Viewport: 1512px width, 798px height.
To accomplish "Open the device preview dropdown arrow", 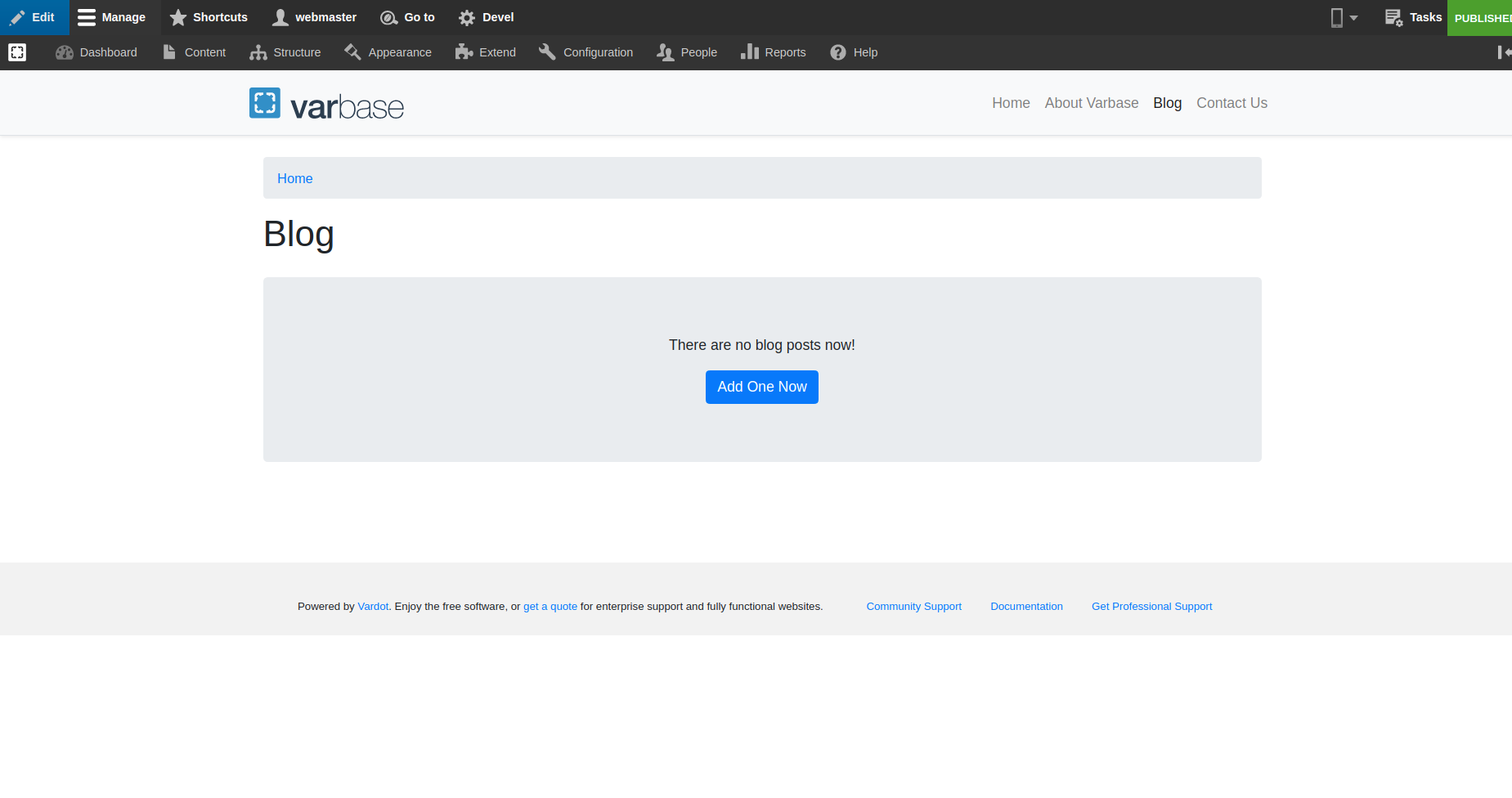I will tap(1354, 17).
